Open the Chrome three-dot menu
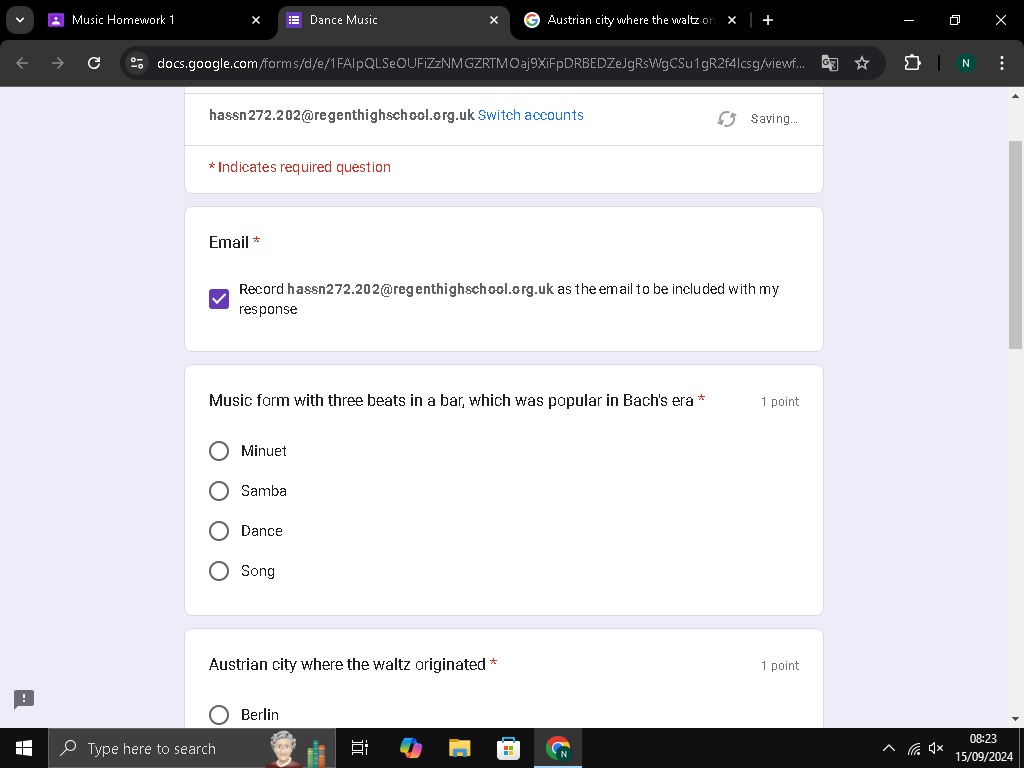 (1001, 63)
